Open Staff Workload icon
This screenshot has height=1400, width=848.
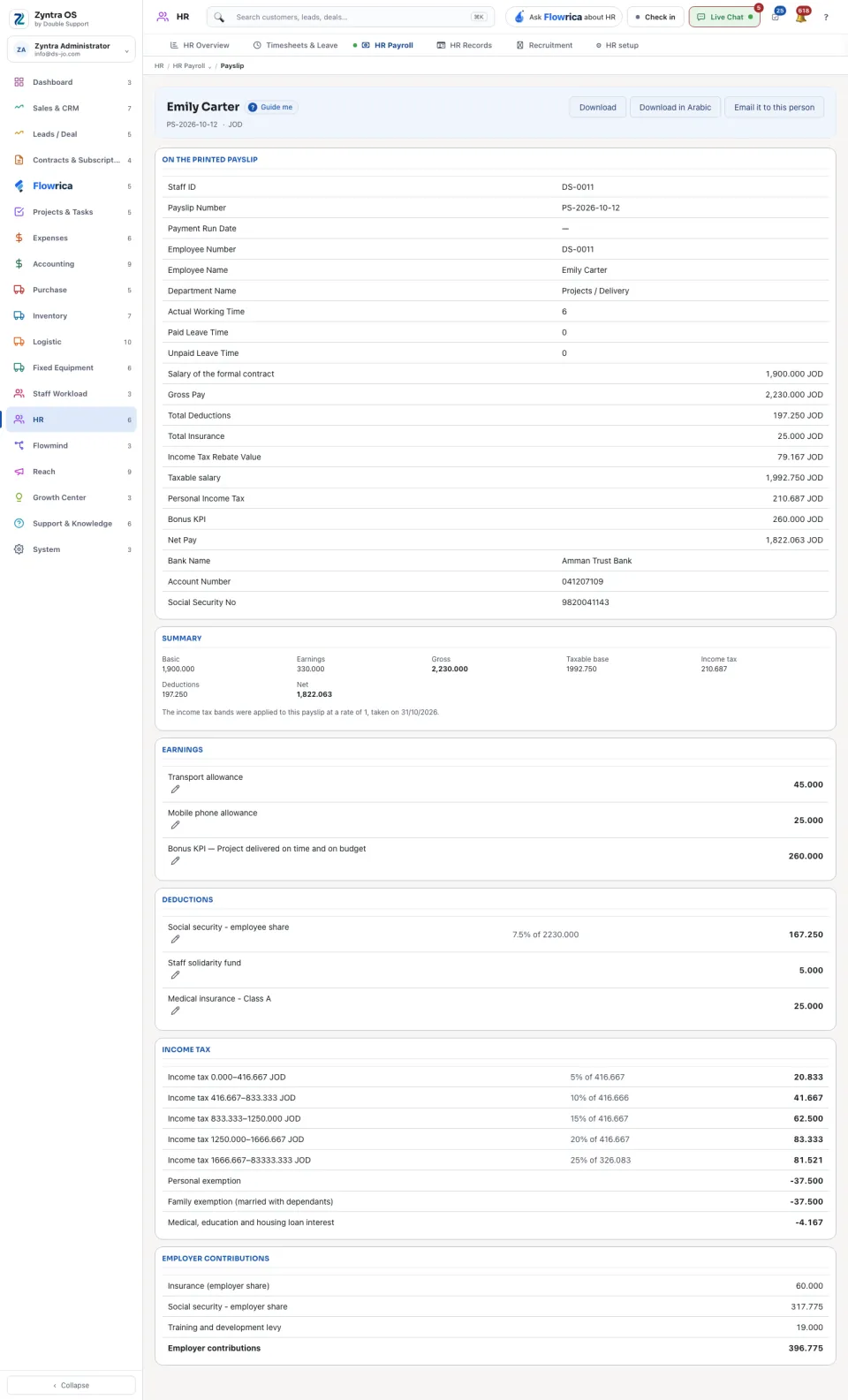pos(19,394)
